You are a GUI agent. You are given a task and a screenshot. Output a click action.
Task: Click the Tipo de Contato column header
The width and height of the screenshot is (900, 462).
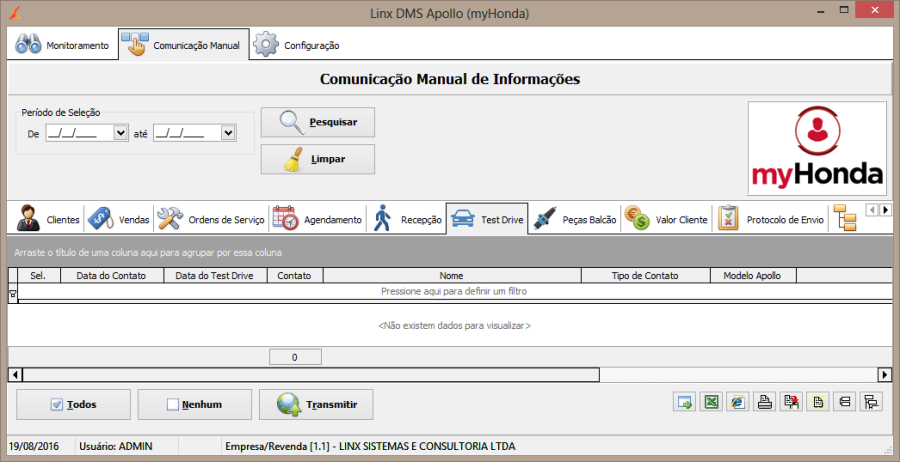tap(645, 275)
